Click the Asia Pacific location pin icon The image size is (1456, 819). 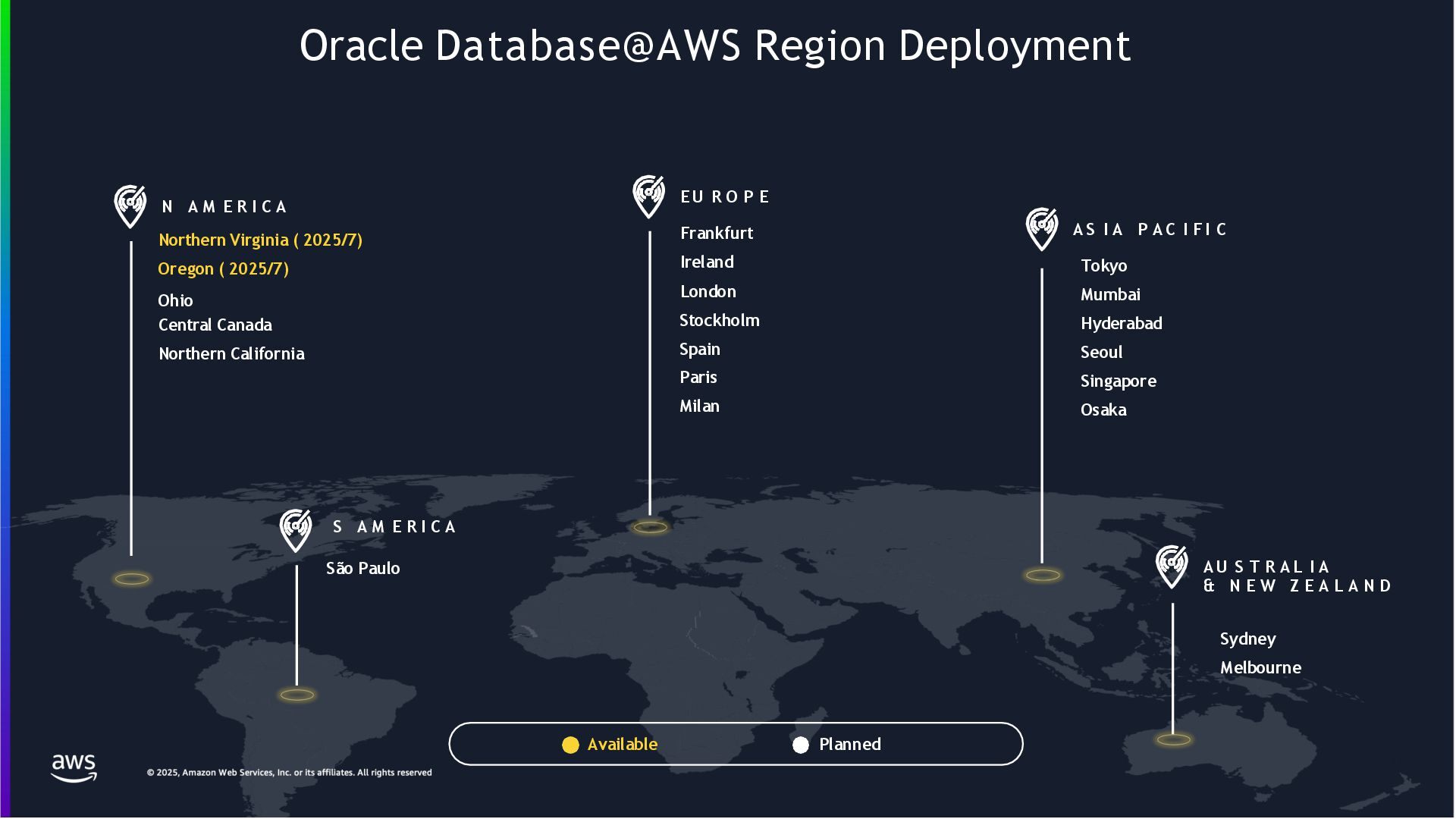1041,228
